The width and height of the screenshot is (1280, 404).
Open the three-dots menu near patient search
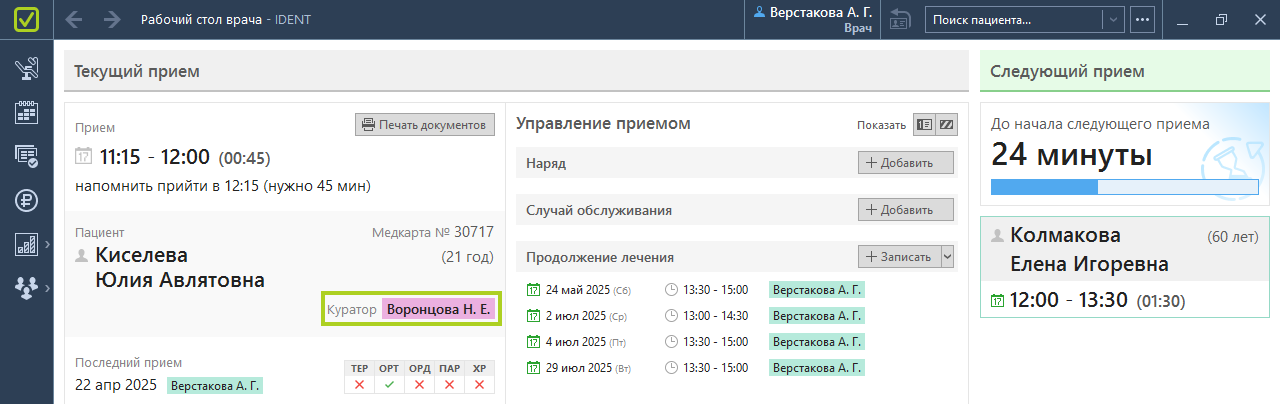click(1143, 19)
